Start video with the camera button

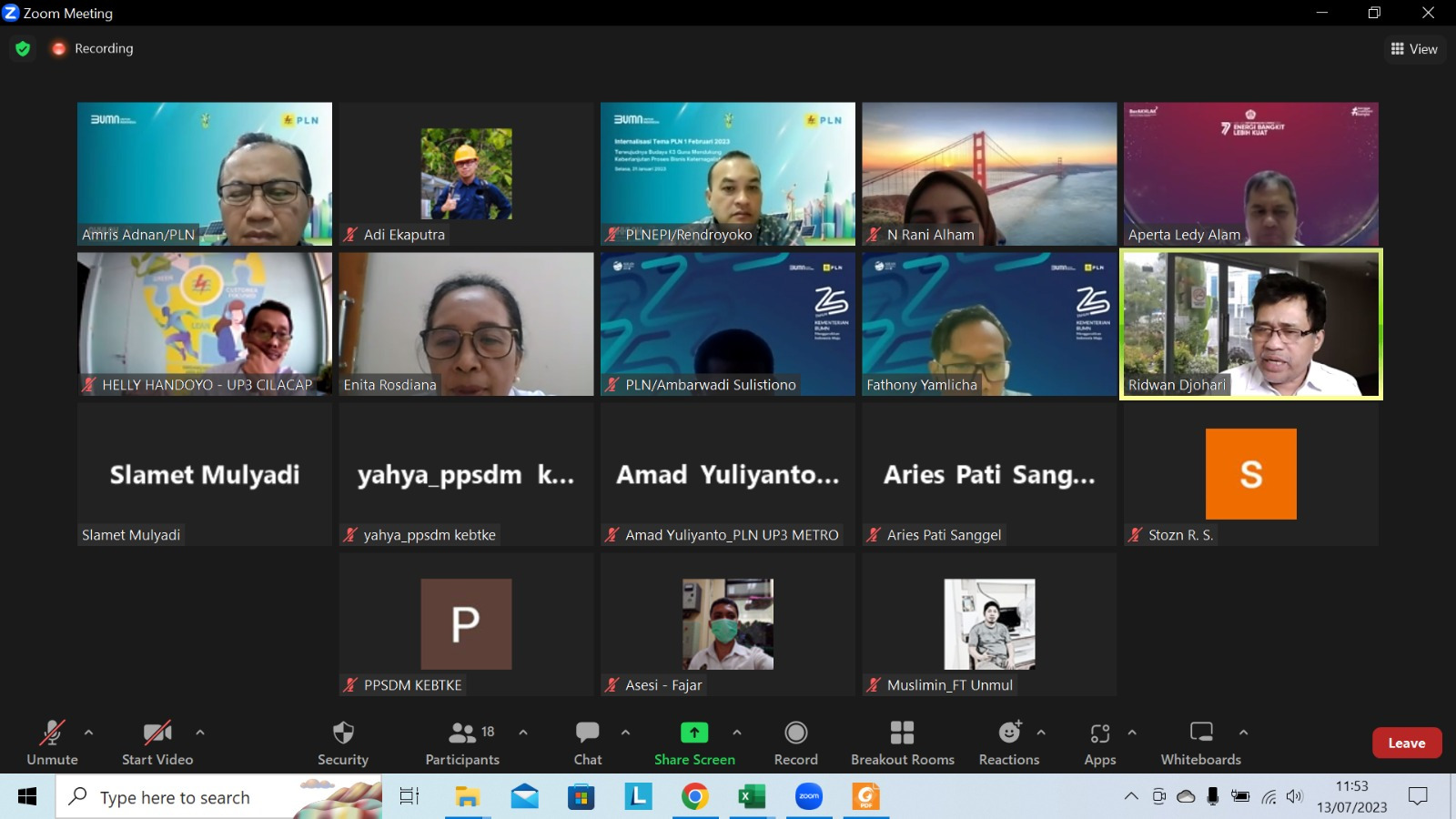pos(157,742)
